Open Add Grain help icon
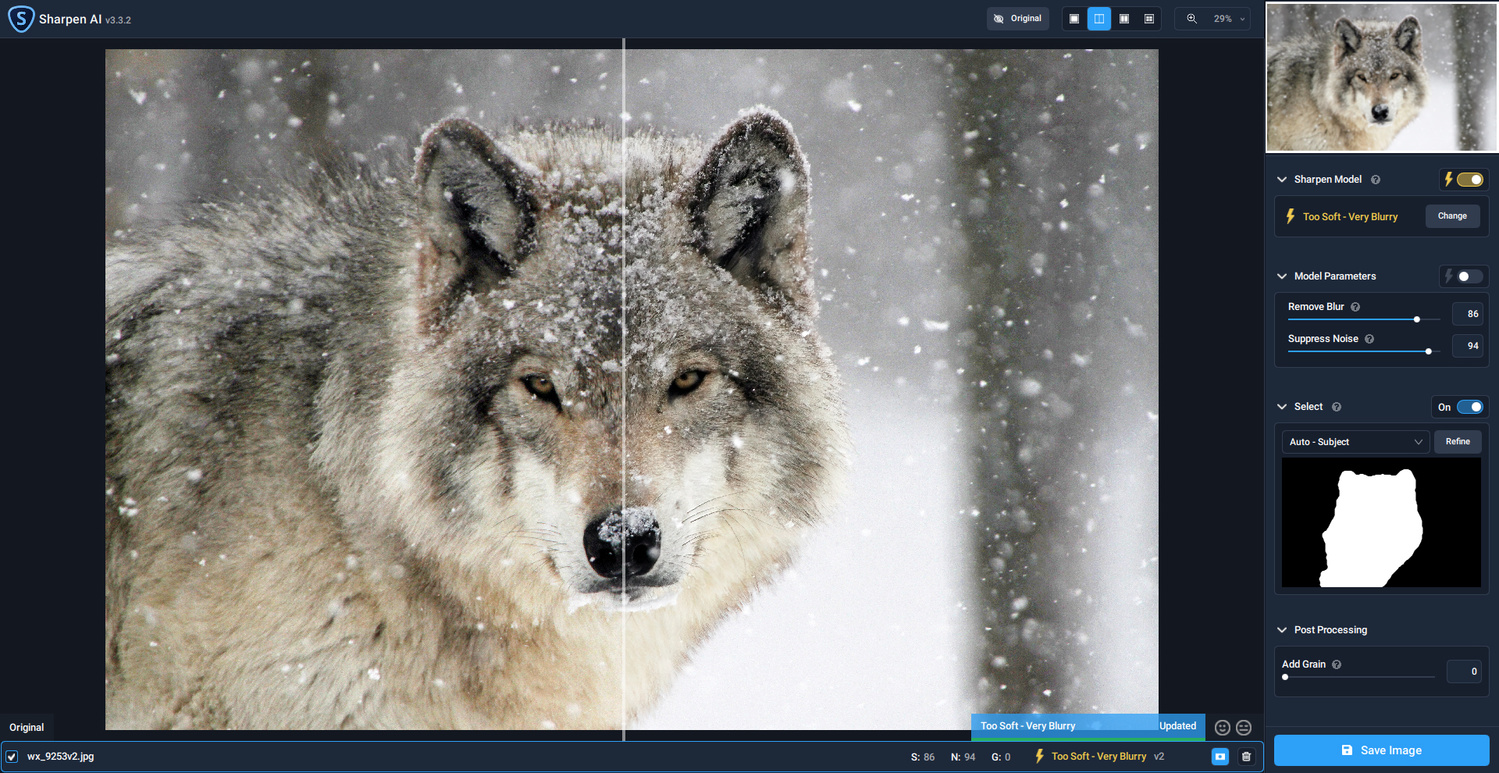1499x773 pixels. click(x=1336, y=664)
